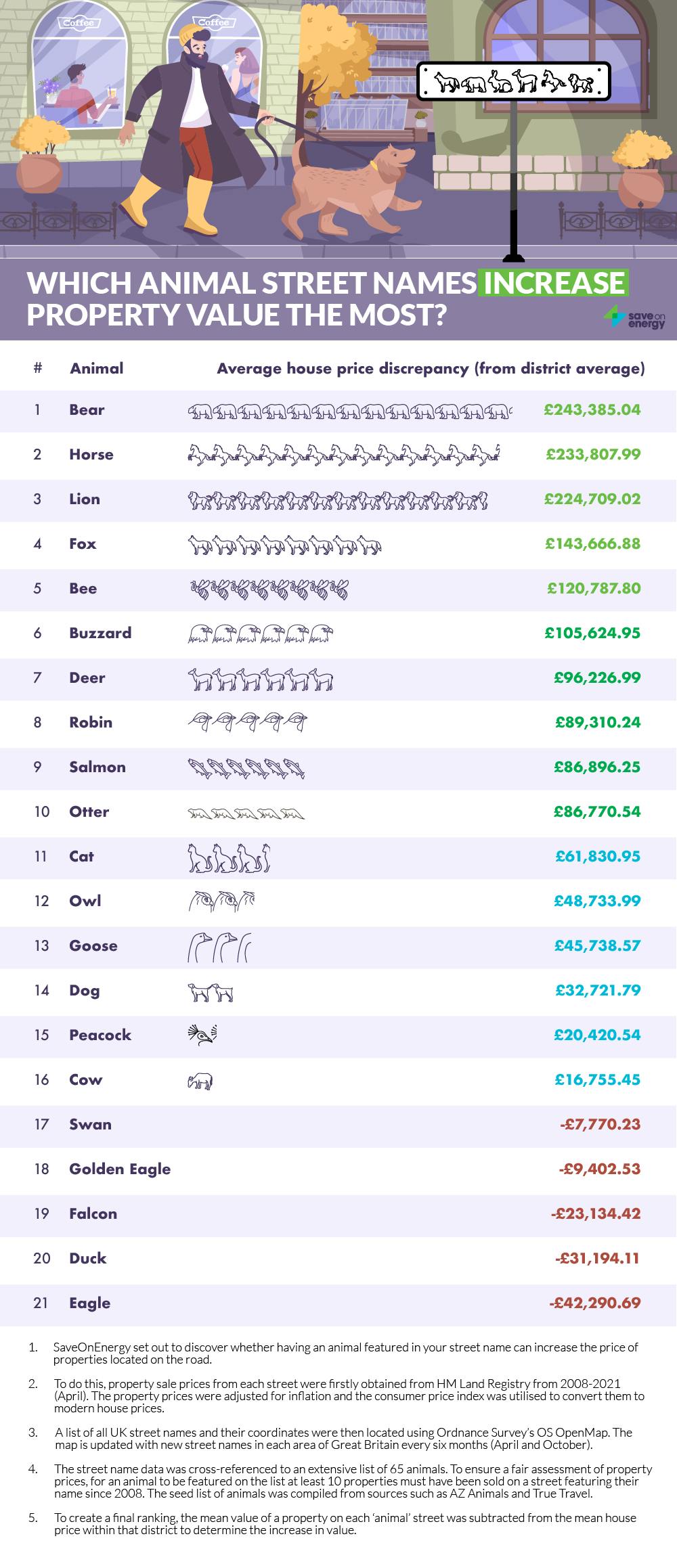Click the robin icons in row 8
The image size is (677, 1568).
click(x=247, y=722)
